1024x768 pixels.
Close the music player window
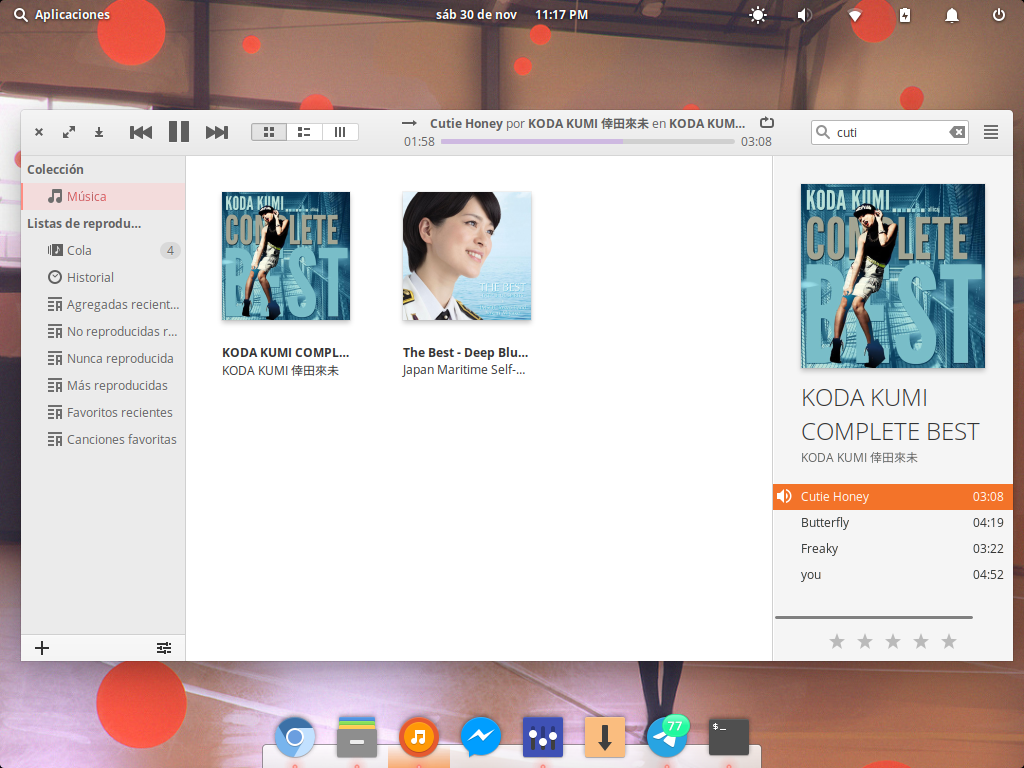coord(39,133)
